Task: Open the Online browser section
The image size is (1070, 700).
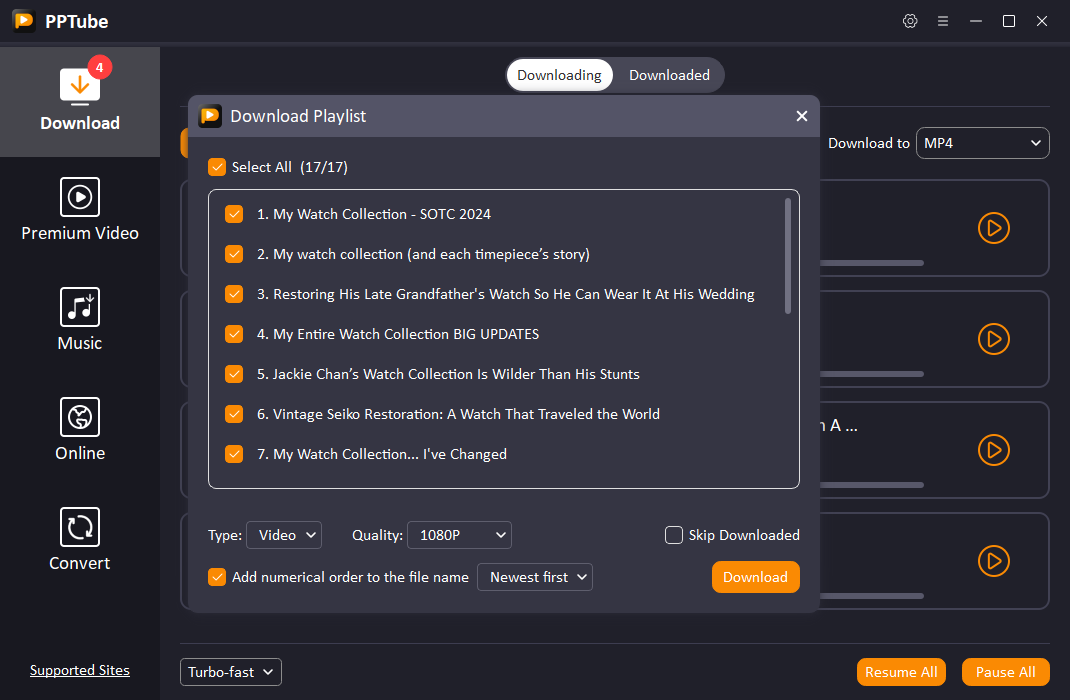Action: tap(79, 430)
